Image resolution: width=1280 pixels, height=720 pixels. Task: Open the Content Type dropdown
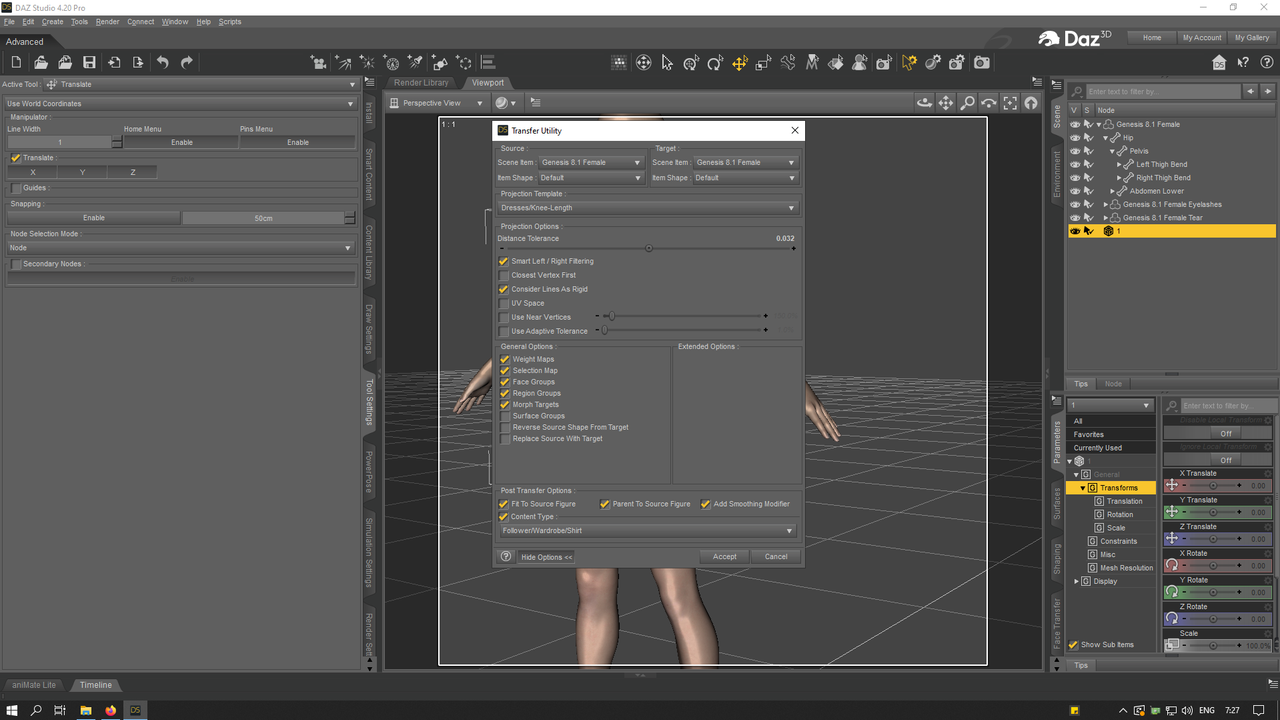pyautogui.click(x=648, y=531)
